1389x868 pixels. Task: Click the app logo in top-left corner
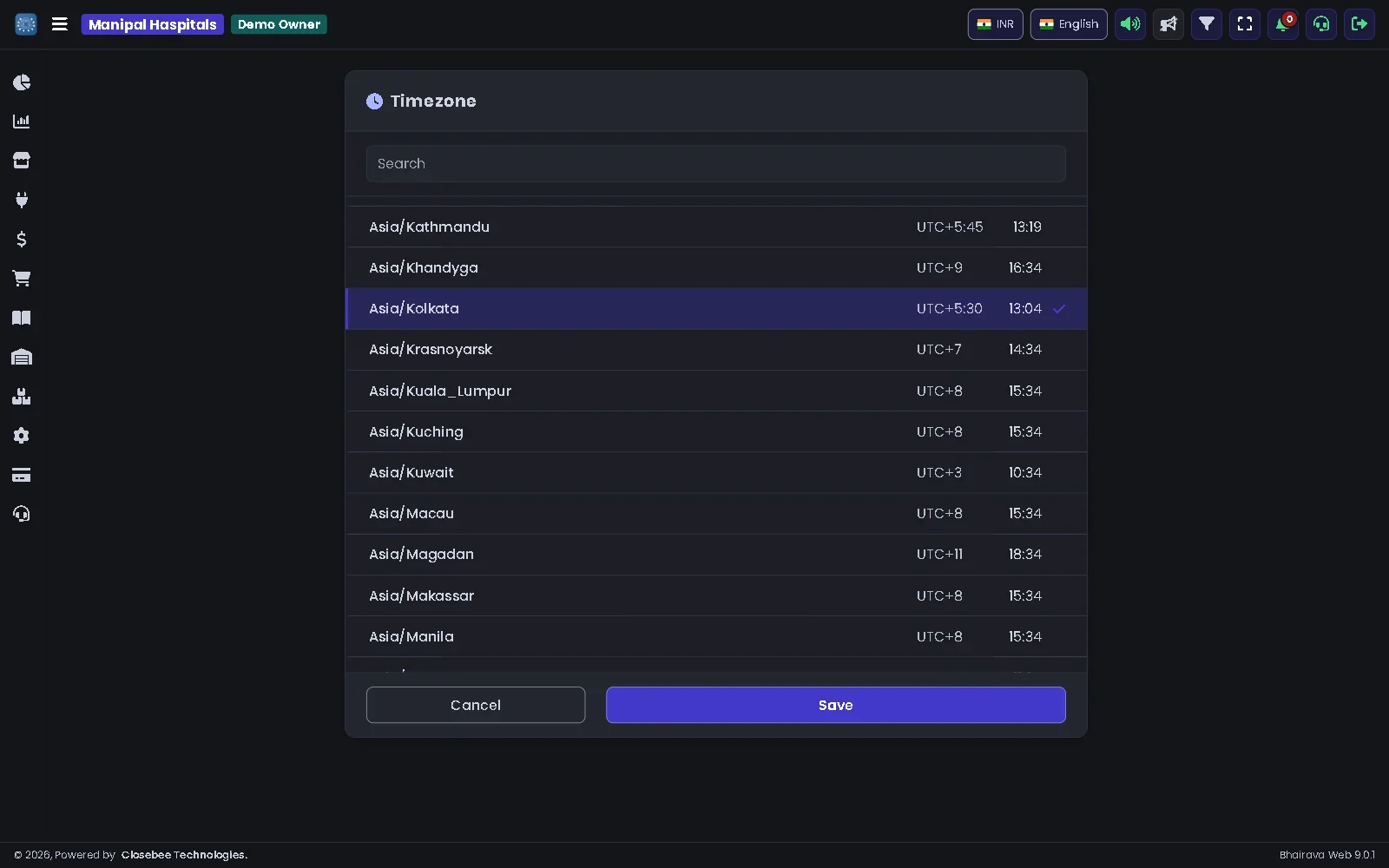click(26, 24)
